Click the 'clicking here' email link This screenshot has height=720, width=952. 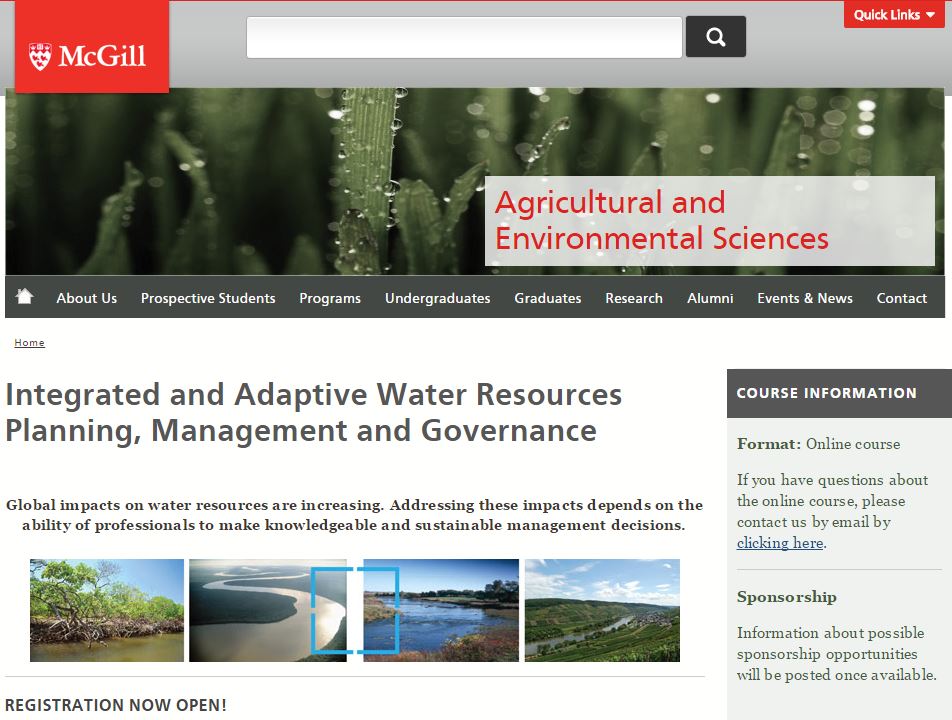point(780,543)
